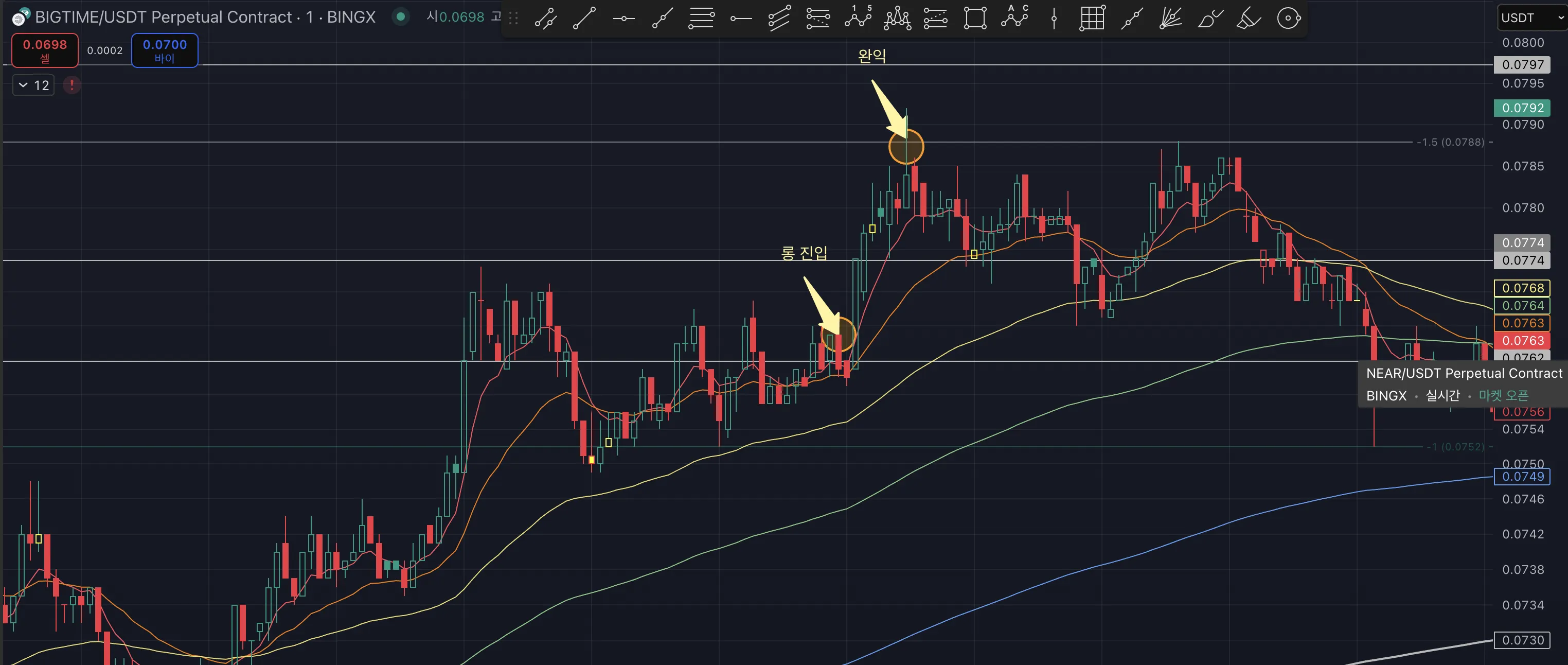Select the Parallel Channel tool
Screen dimensions: 1568x665
[779, 18]
